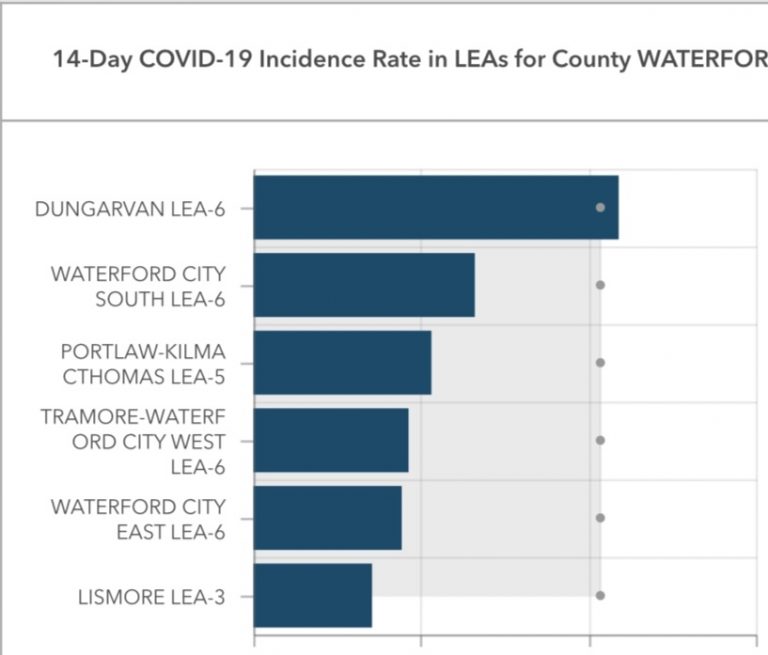Select the Waterford City South LEA-6 bar
The width and height of the screenshot is (768, 655).
tap(364, 285)
